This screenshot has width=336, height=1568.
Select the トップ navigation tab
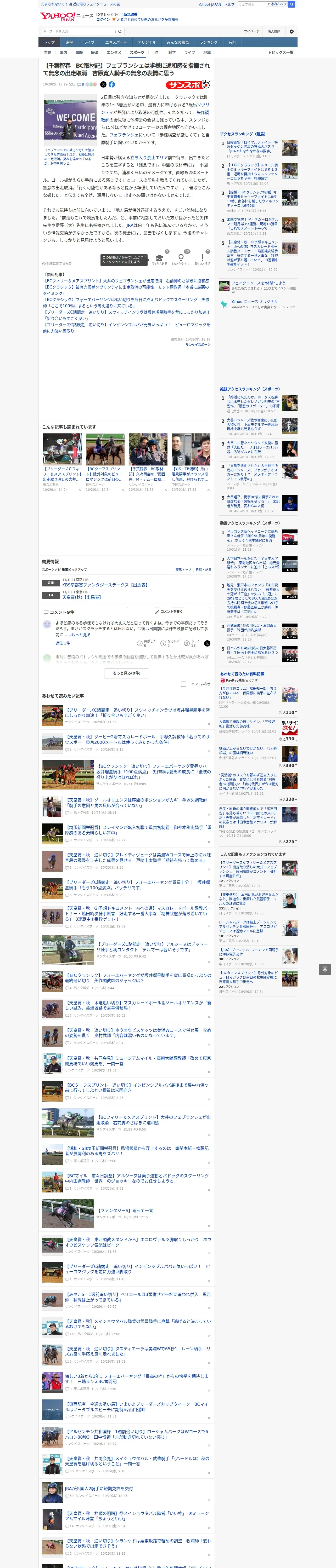coord(49,43)
